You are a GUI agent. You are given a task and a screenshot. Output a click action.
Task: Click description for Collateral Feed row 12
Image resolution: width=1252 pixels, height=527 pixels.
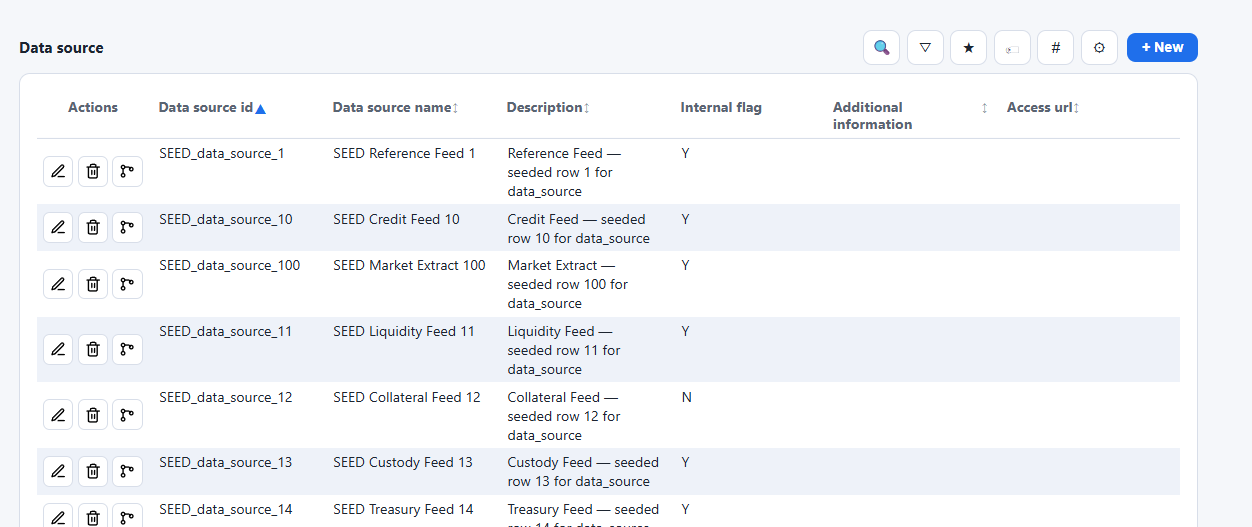(x=564, y=416)
